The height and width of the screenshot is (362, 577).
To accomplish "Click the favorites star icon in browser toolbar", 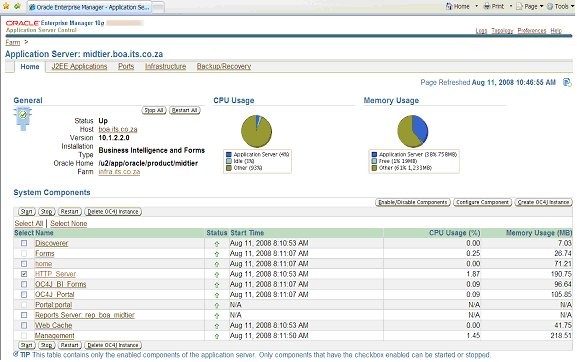I will click(6, 6).
